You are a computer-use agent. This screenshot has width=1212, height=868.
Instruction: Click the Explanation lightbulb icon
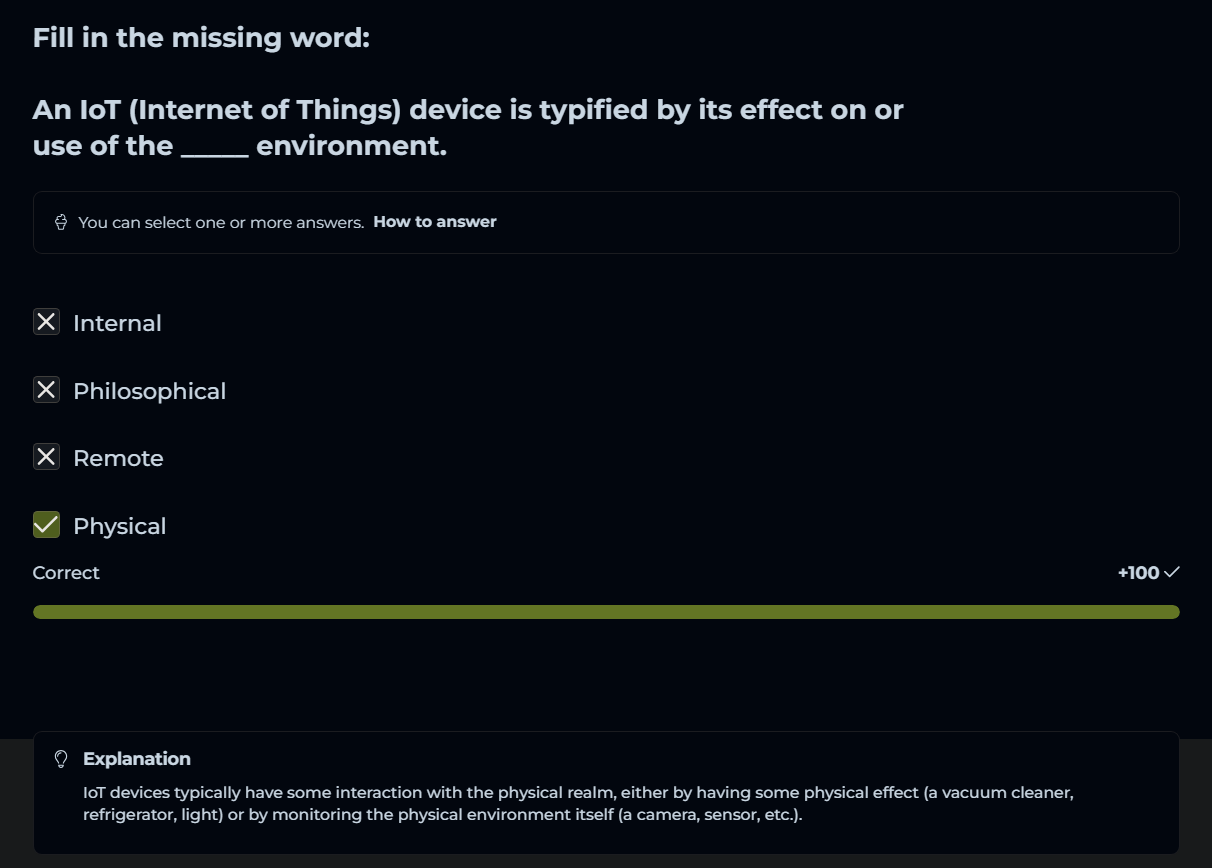pos(61,759)
